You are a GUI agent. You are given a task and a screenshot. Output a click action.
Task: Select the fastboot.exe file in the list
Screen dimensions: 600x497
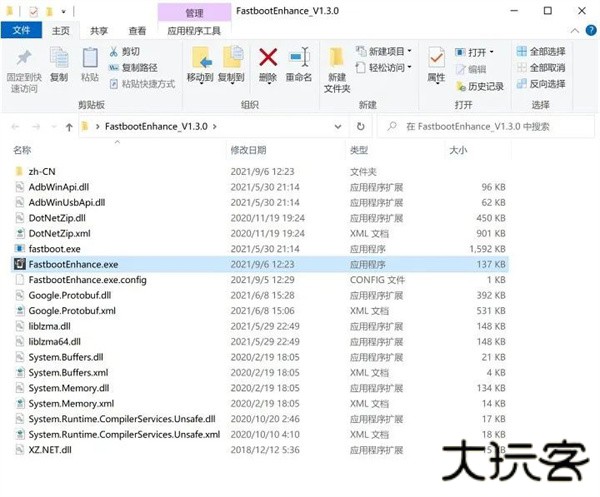coord(55,248)
